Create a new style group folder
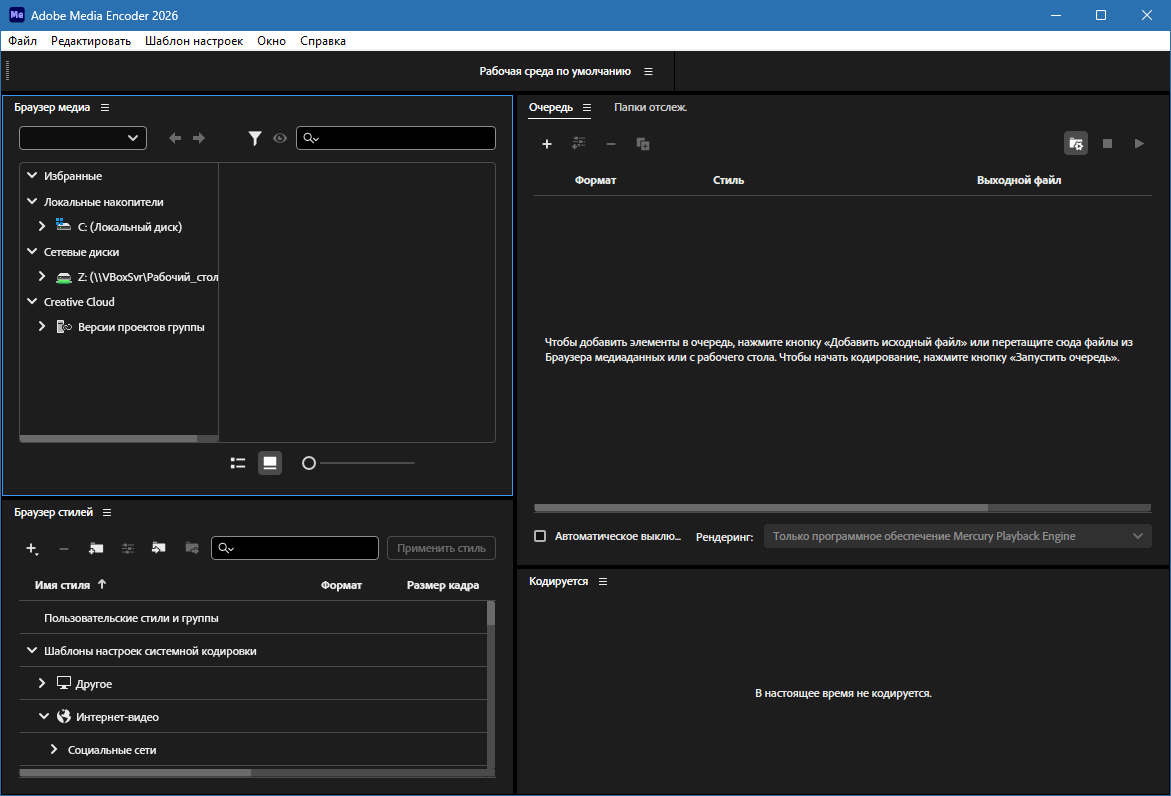 click(96, 548)
